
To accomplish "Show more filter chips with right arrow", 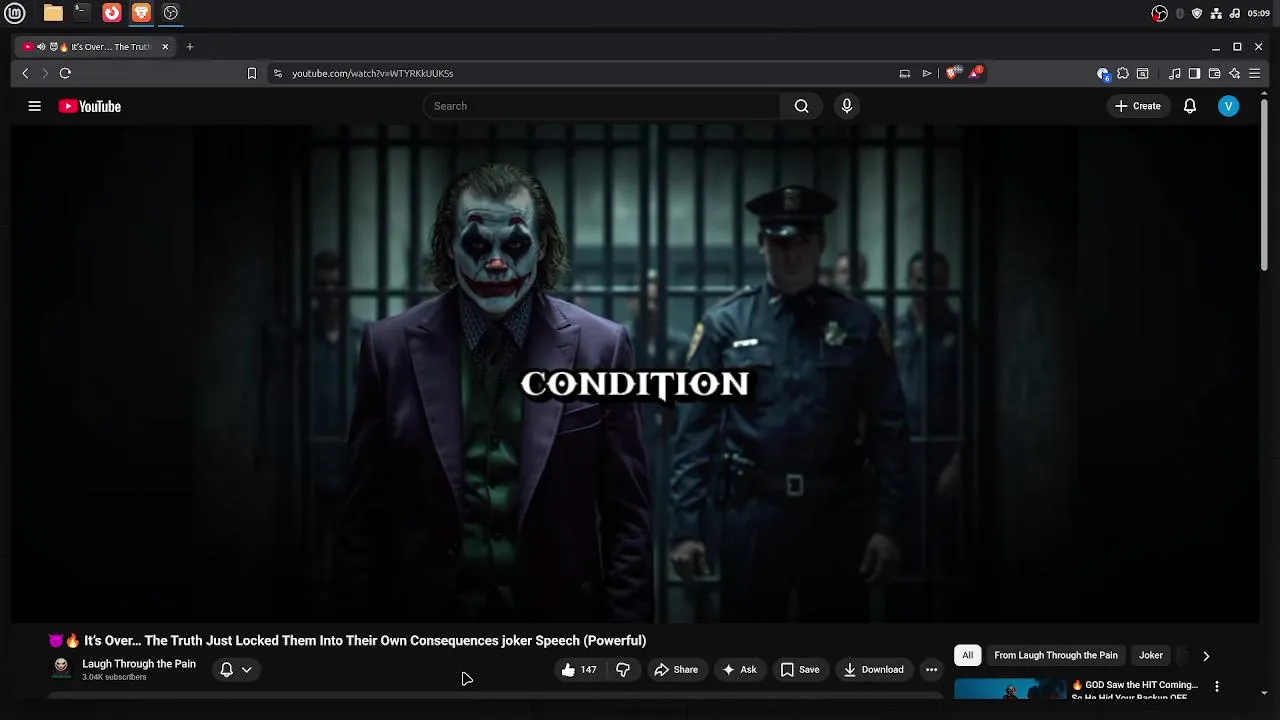I will click(x=1206, y=656).
